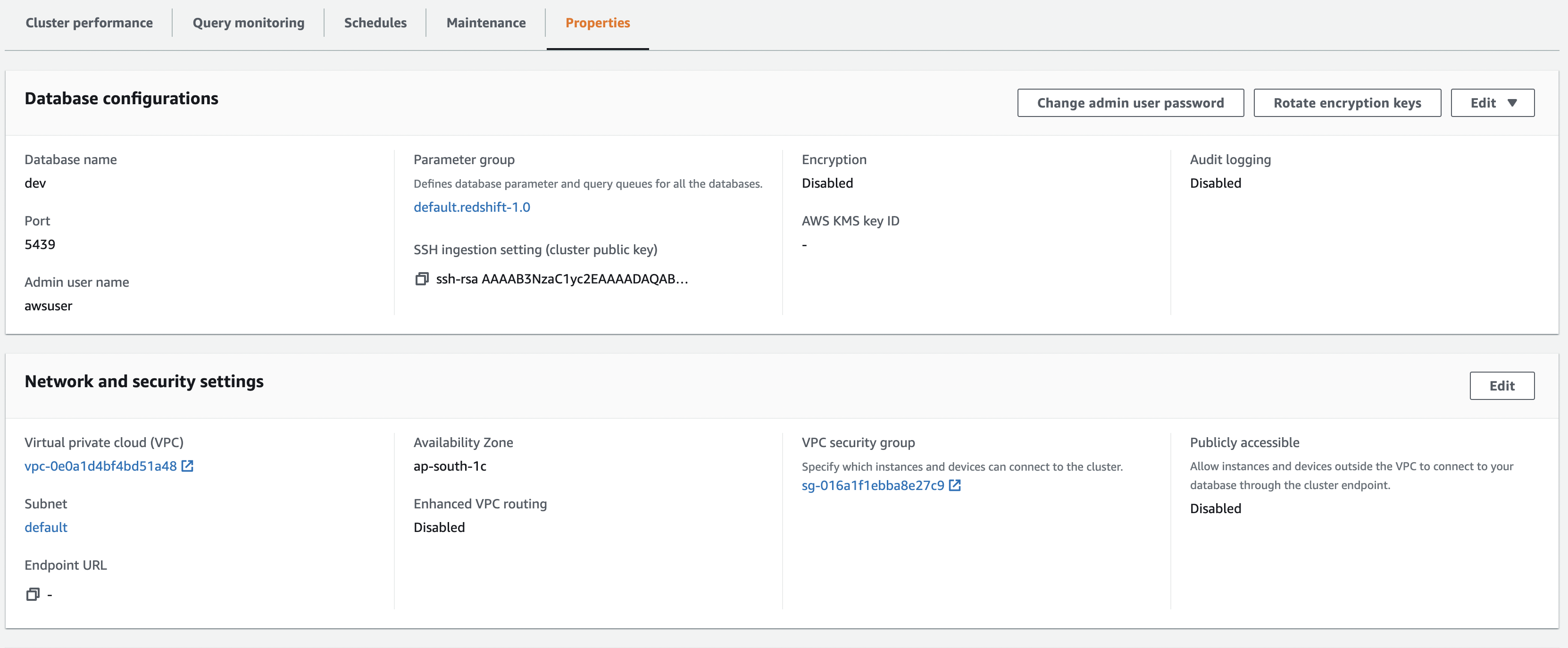Edit Network and security settings

coord(1501,386)
